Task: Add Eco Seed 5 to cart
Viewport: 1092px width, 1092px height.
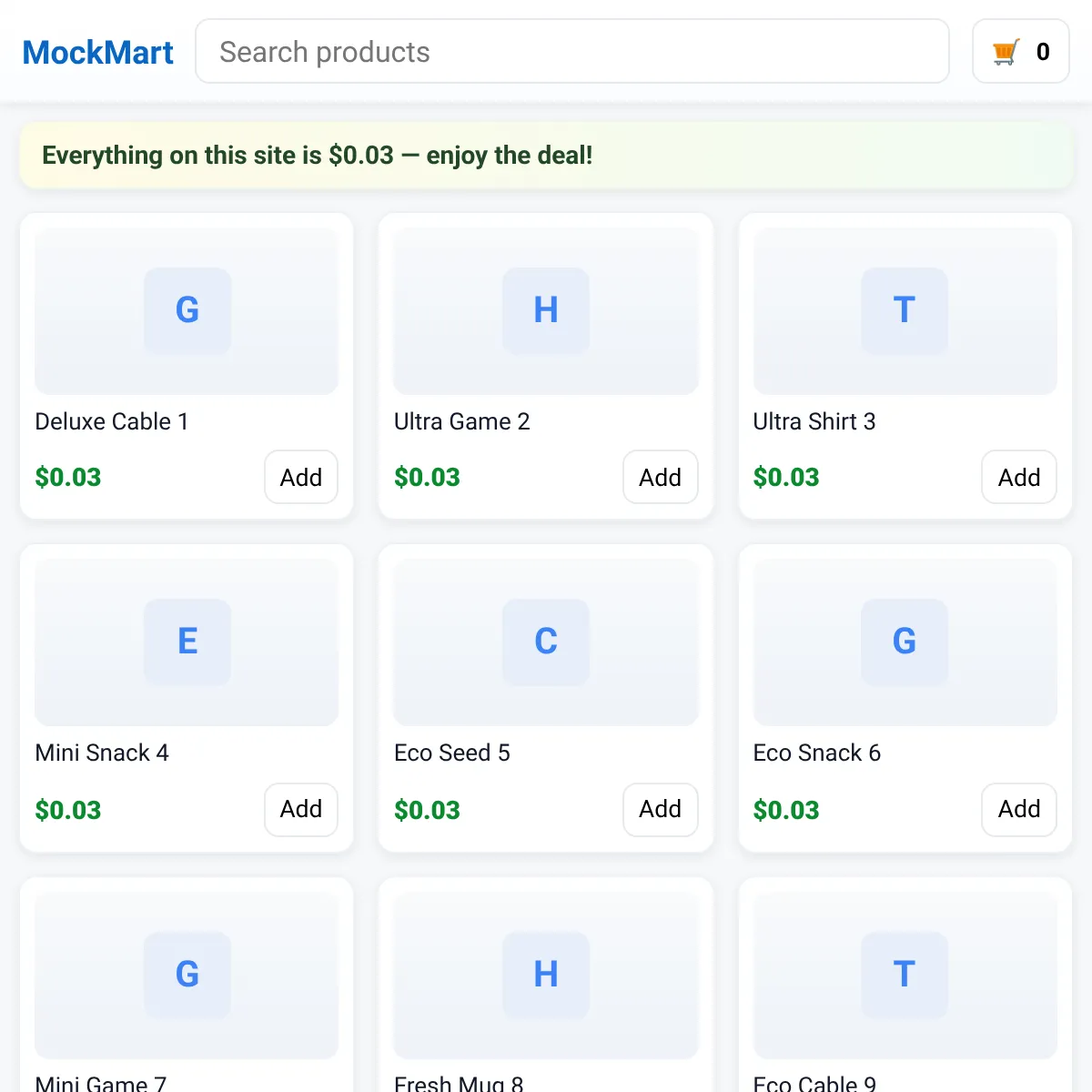Action: point(660,809)
